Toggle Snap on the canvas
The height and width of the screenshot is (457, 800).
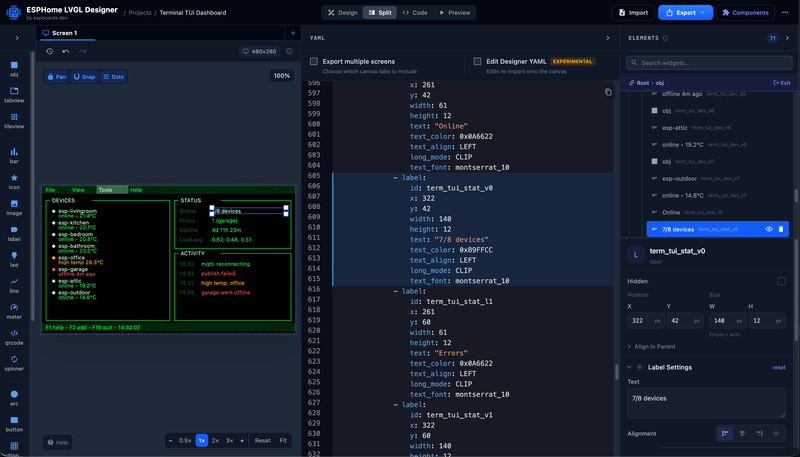coord(85,77)
